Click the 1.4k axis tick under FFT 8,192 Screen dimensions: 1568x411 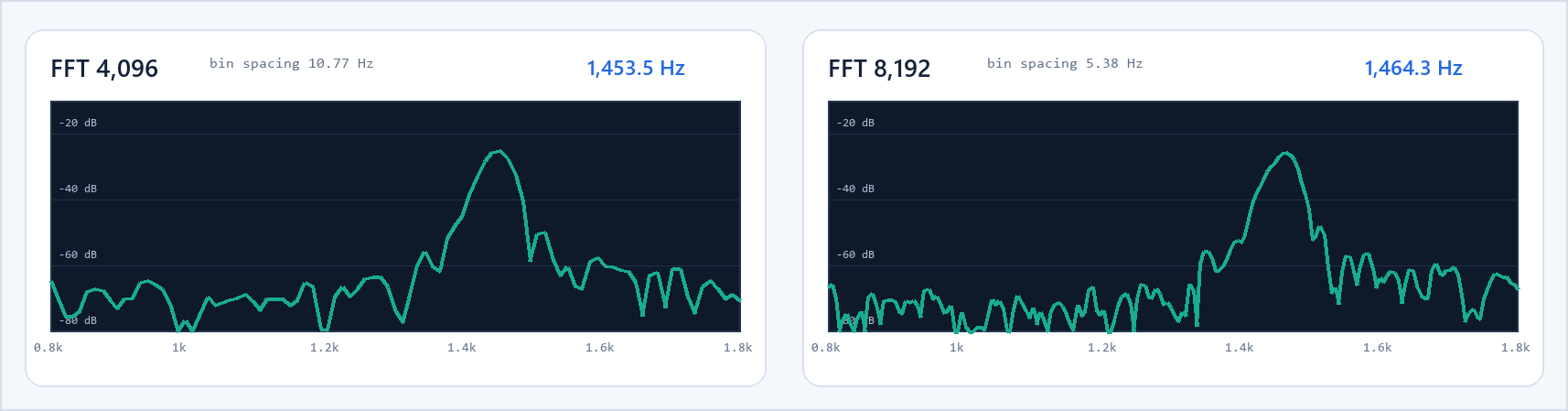point(1240,348)
